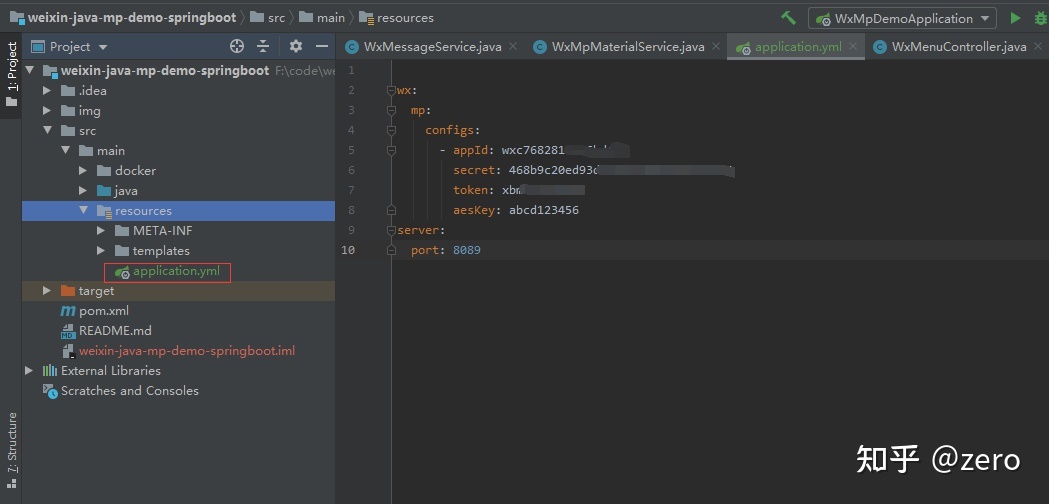Viewport: 1049px width, 504px height.
Task: Switch to WxMessageService.java tab
Action: tap(432, 47)
